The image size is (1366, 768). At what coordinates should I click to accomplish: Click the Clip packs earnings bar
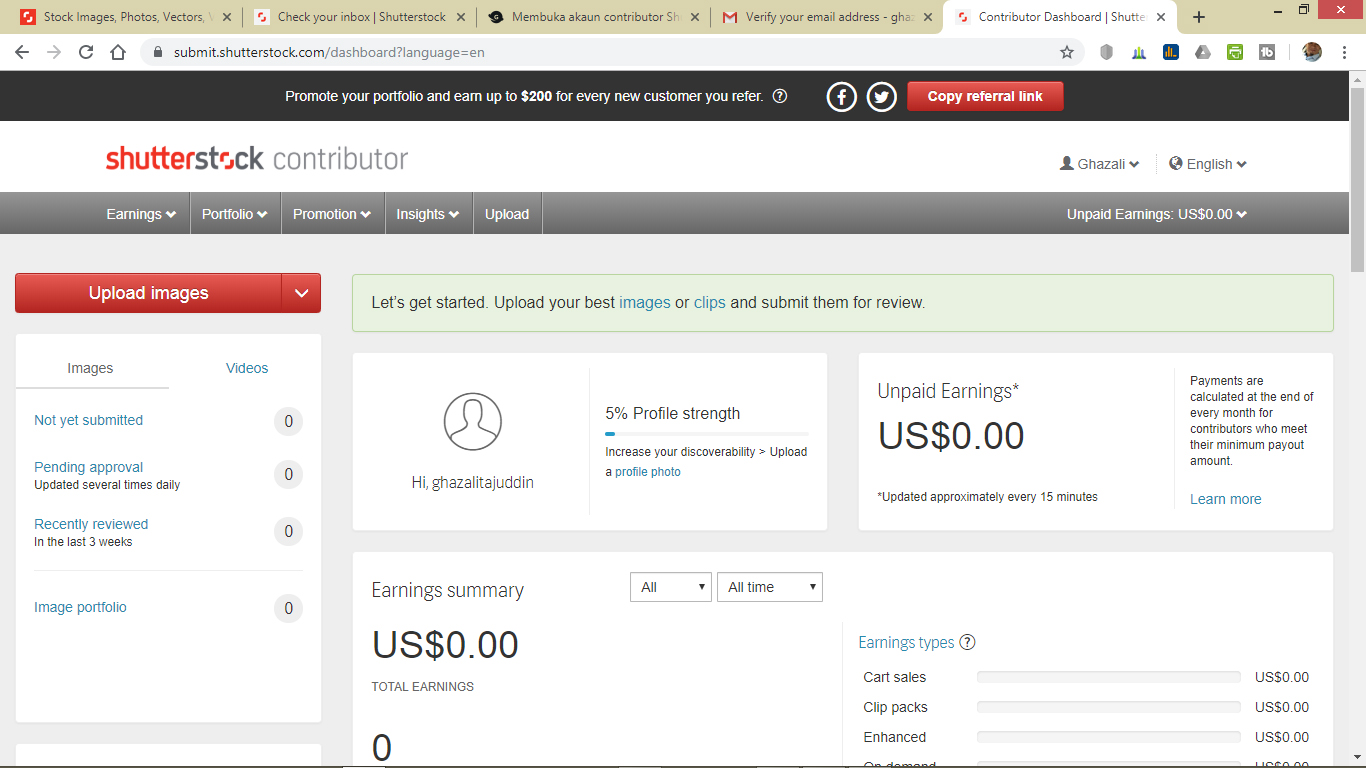point(1108,708)
